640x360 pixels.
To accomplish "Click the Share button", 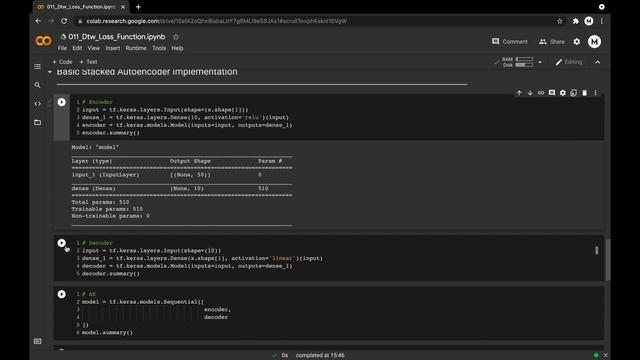I will pos(552,42).
